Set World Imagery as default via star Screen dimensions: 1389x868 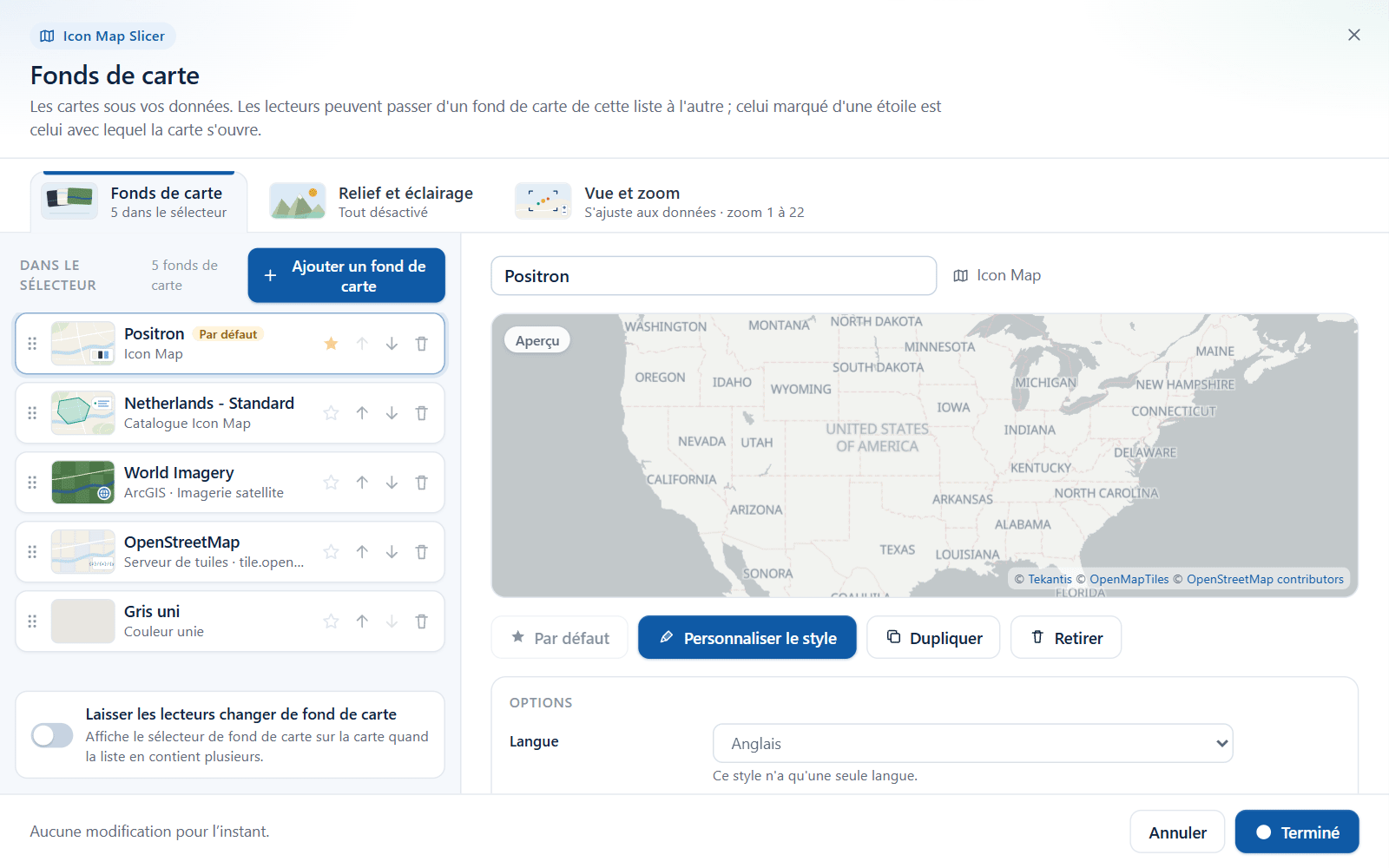coord(331,483)
